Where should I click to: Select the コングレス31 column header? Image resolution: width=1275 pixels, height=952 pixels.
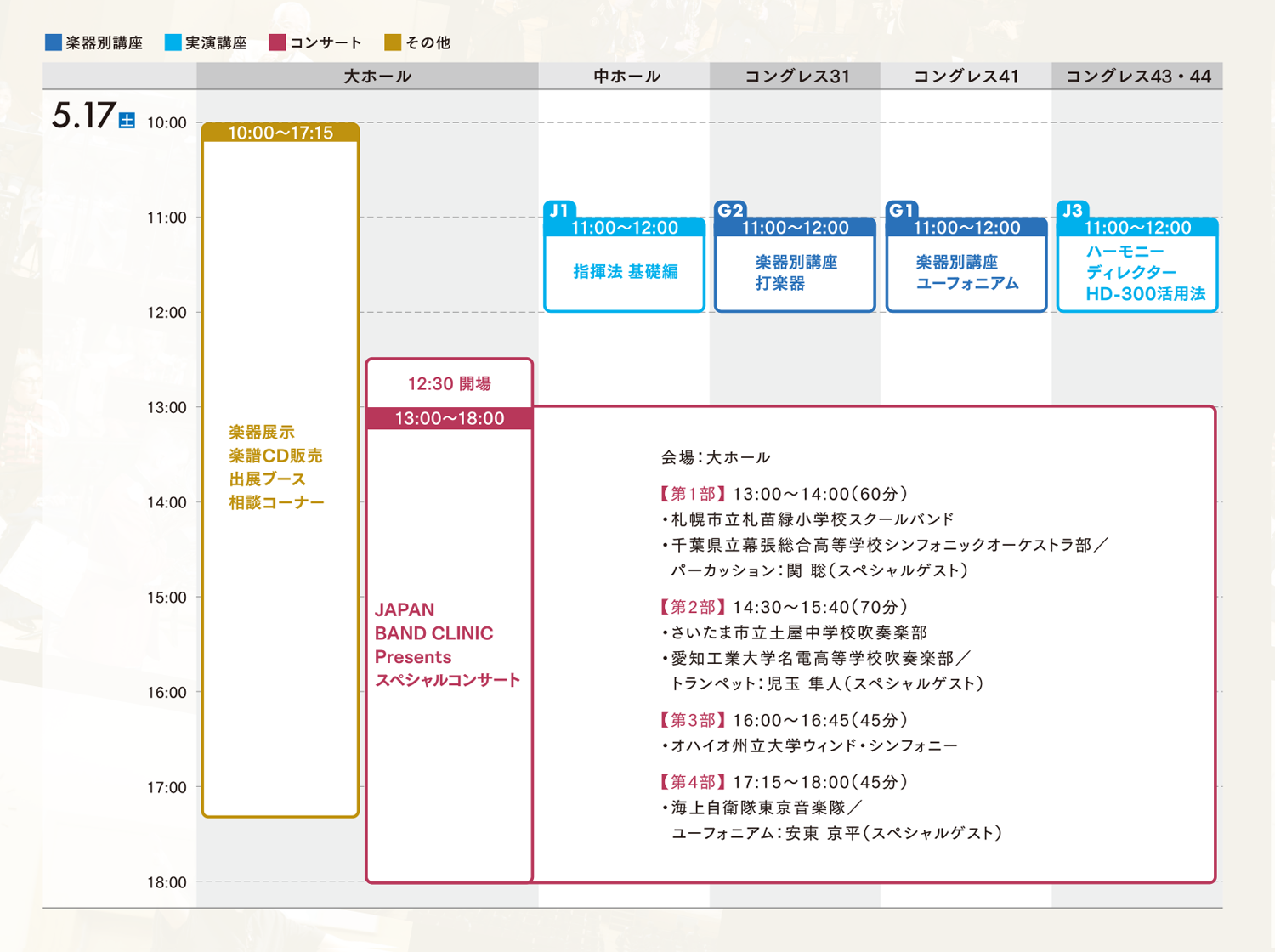click(x=796, y=76)
